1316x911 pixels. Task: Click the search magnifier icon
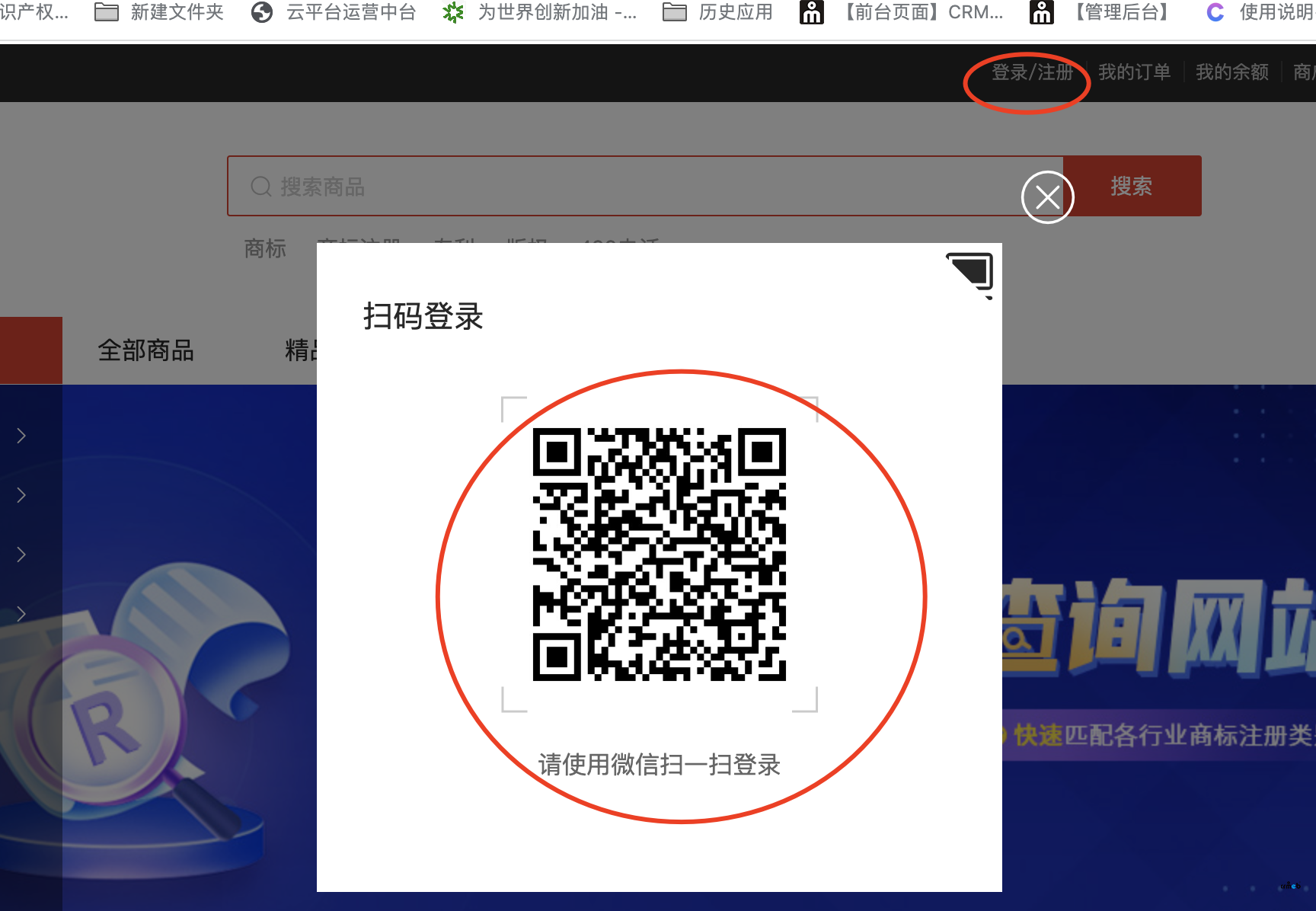[x=261, y=187]
